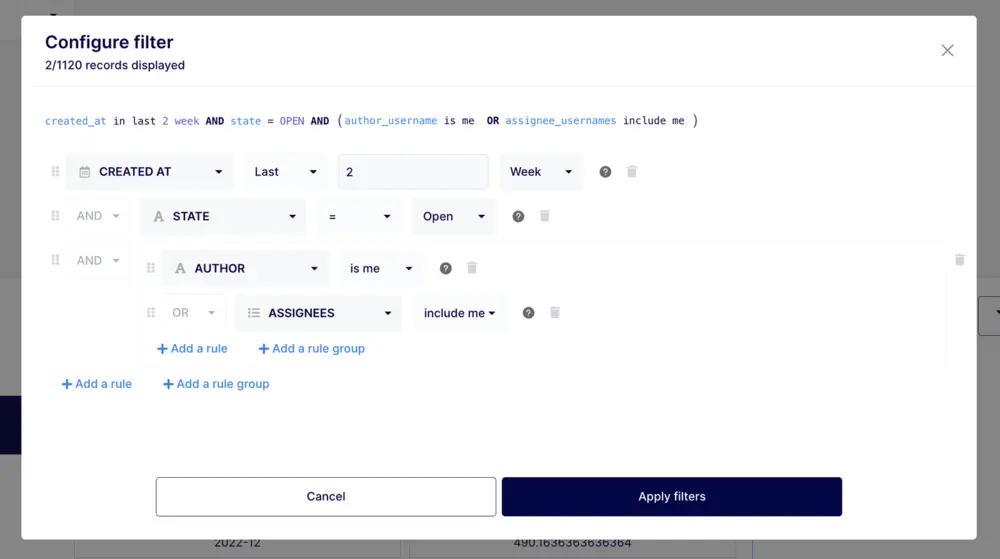Delete the State rule
Screen dimensions: 1000x559
tap(544, 216)
